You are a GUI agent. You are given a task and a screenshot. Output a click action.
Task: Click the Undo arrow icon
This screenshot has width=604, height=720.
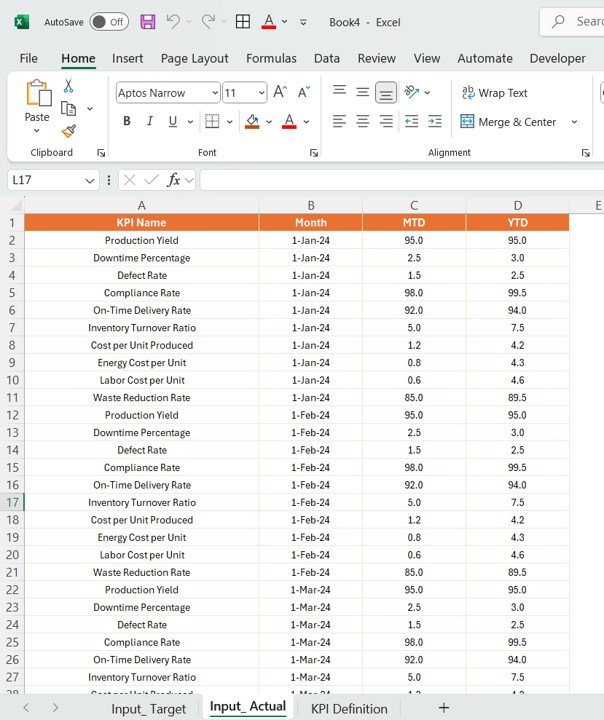173,21
